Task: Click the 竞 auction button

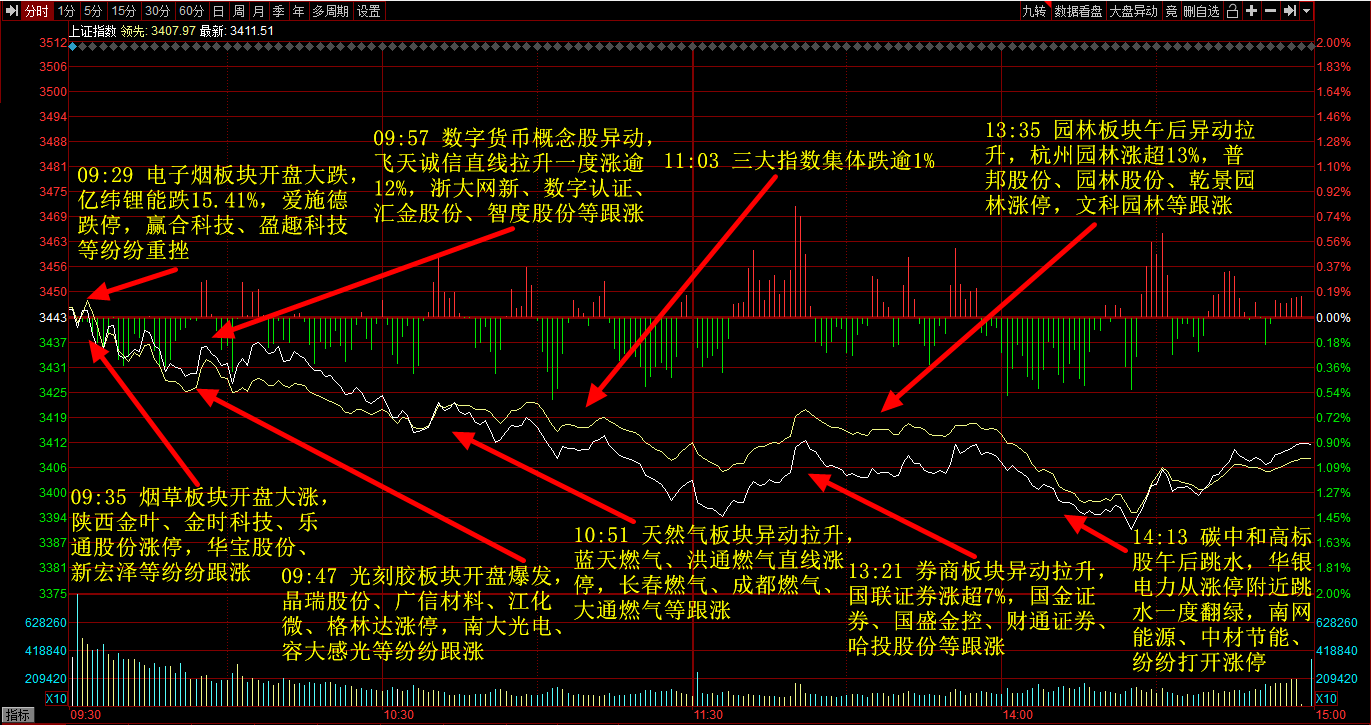Action: 1170,11
